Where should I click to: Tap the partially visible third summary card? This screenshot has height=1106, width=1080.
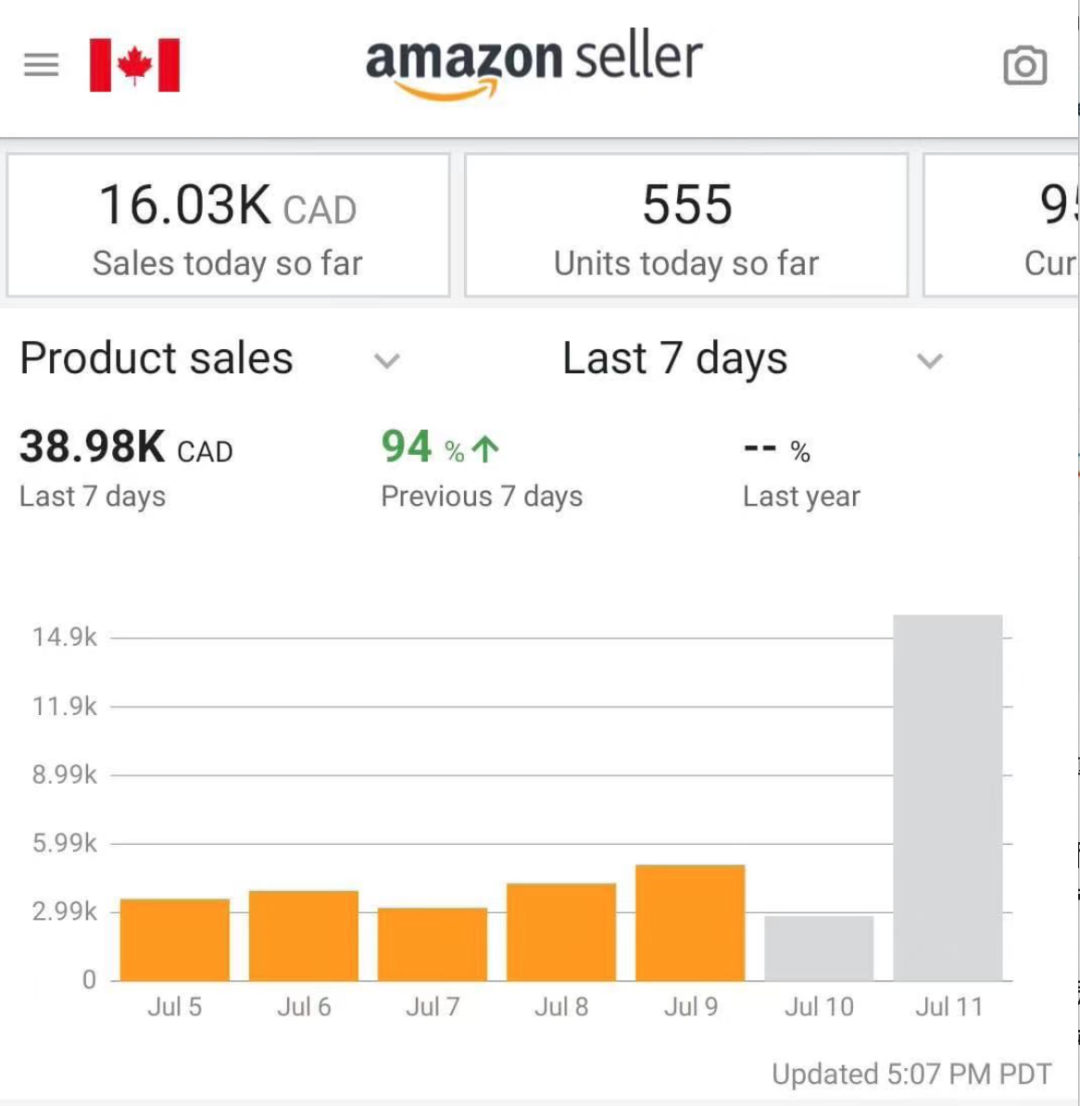[1001, 225]
